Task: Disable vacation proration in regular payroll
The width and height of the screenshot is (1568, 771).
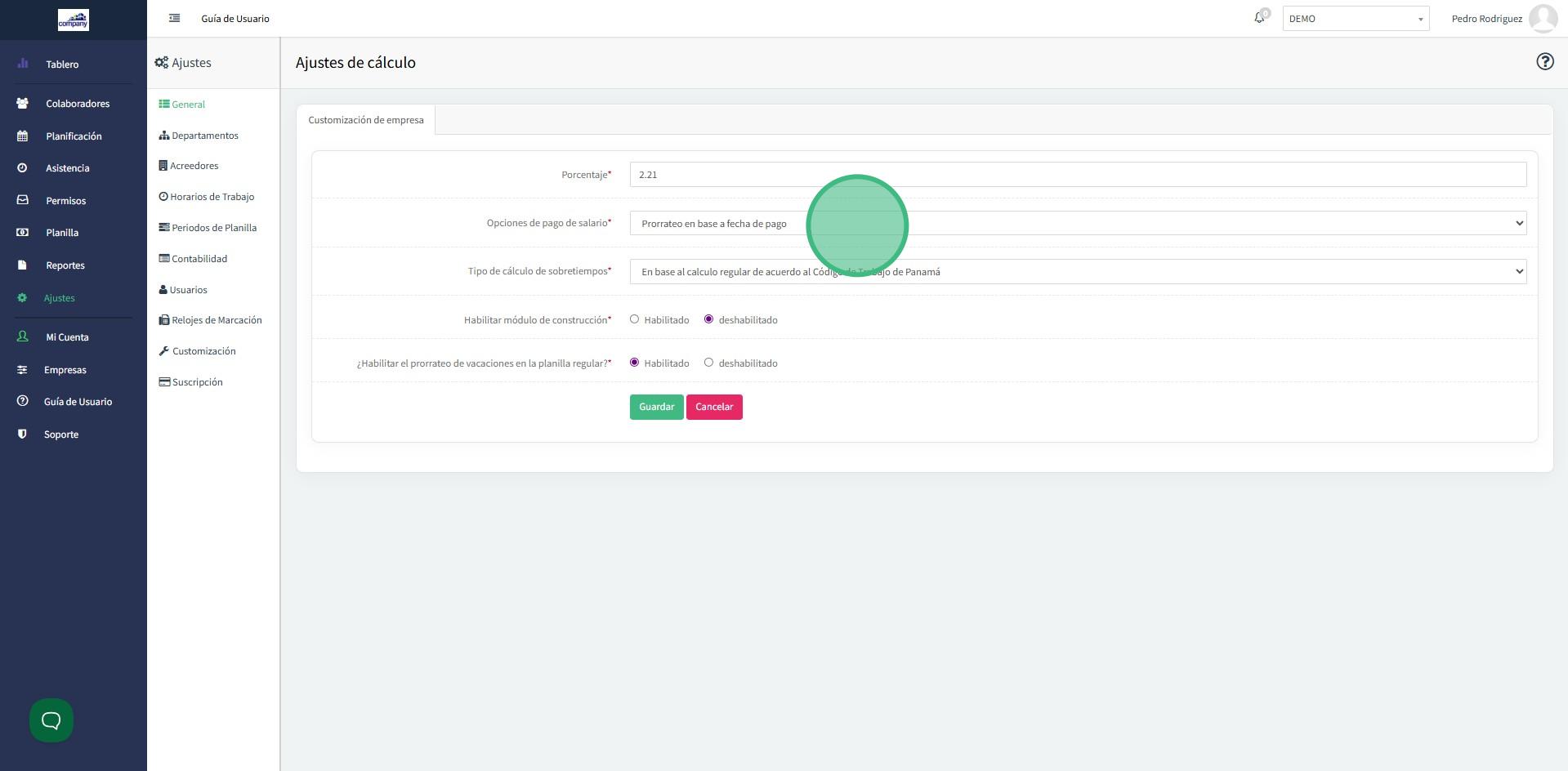Action: pyautogui.click(x=708, y=363)
